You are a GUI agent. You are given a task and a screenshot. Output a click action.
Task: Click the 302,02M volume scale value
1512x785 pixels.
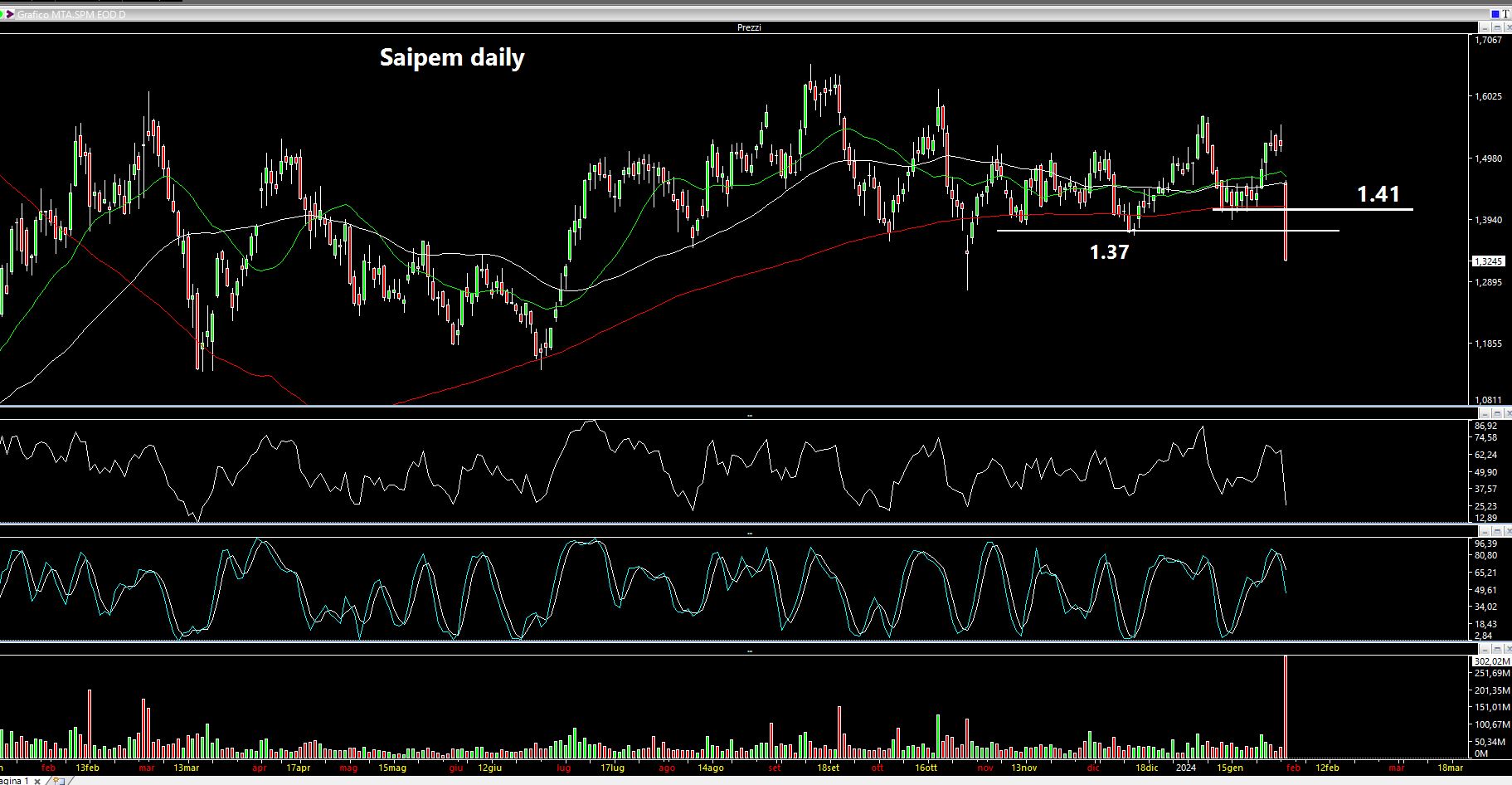pos(1492,661)
